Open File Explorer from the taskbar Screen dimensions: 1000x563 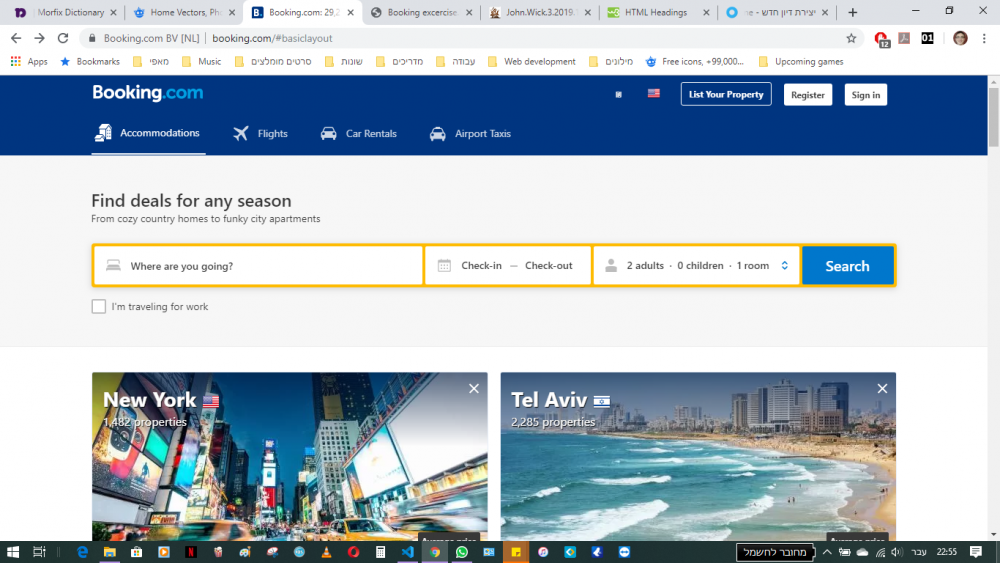110,552
